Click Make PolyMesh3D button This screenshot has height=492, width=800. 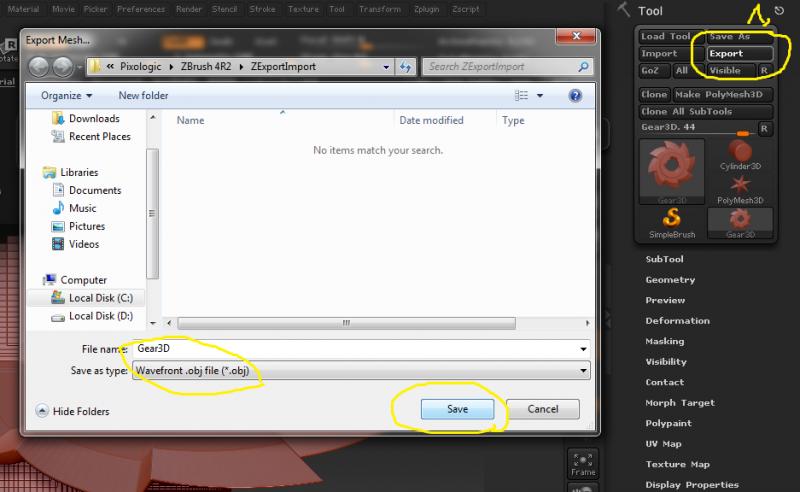point(722,94)
